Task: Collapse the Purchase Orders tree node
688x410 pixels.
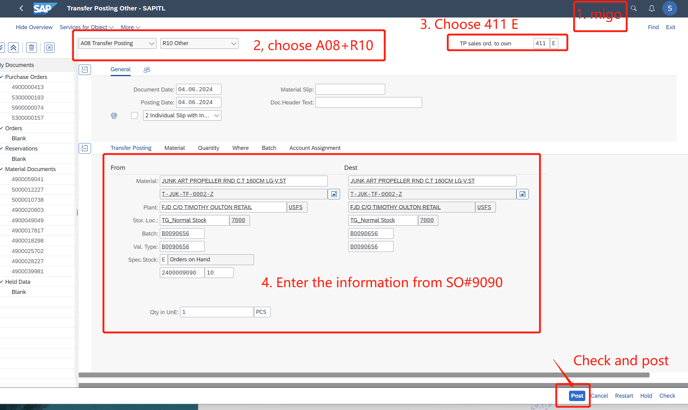Action: coord(3,77)
